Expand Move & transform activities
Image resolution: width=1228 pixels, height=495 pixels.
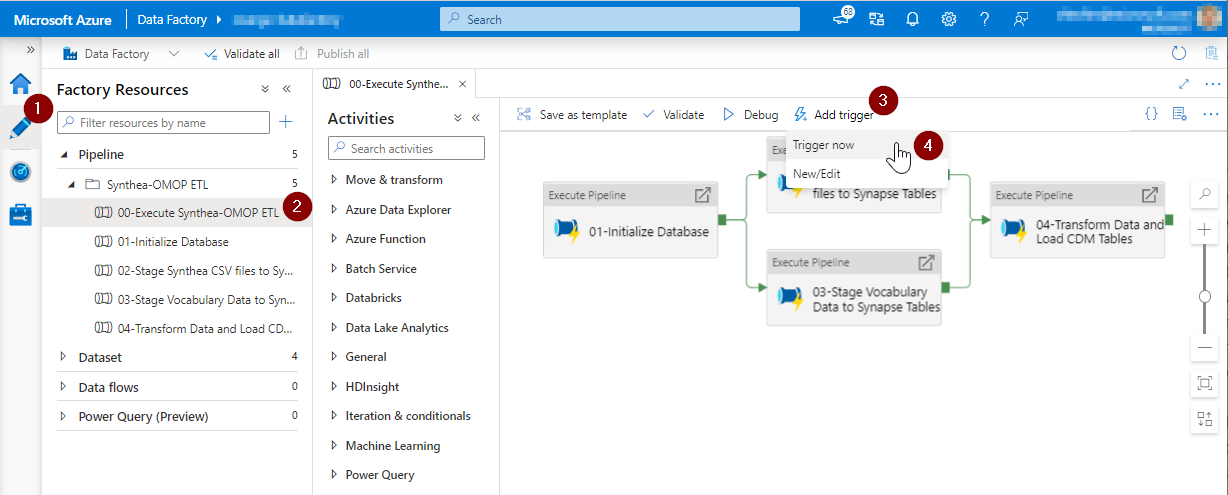pyautogui.click(x=334, y=180)
